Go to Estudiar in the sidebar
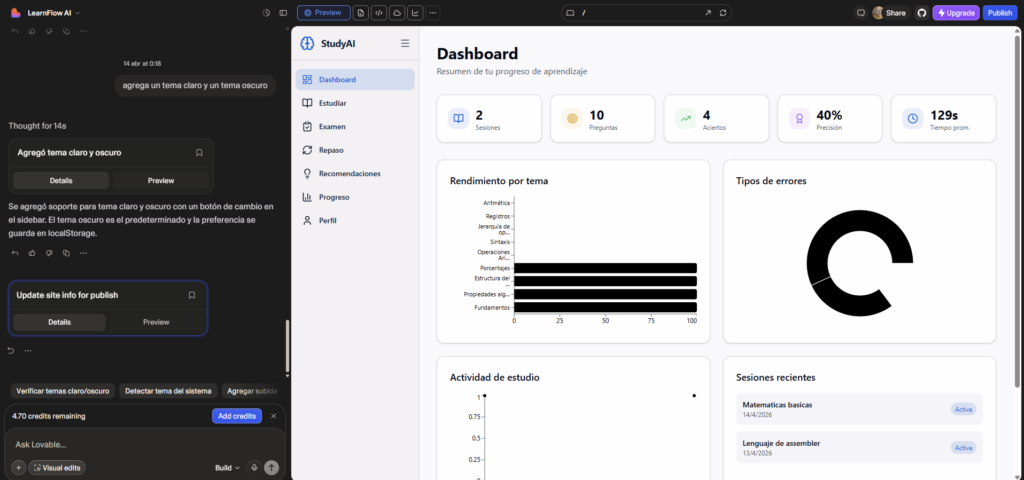Image resolution: width=1024 pixels, height=480 pixels. [332, 103]
